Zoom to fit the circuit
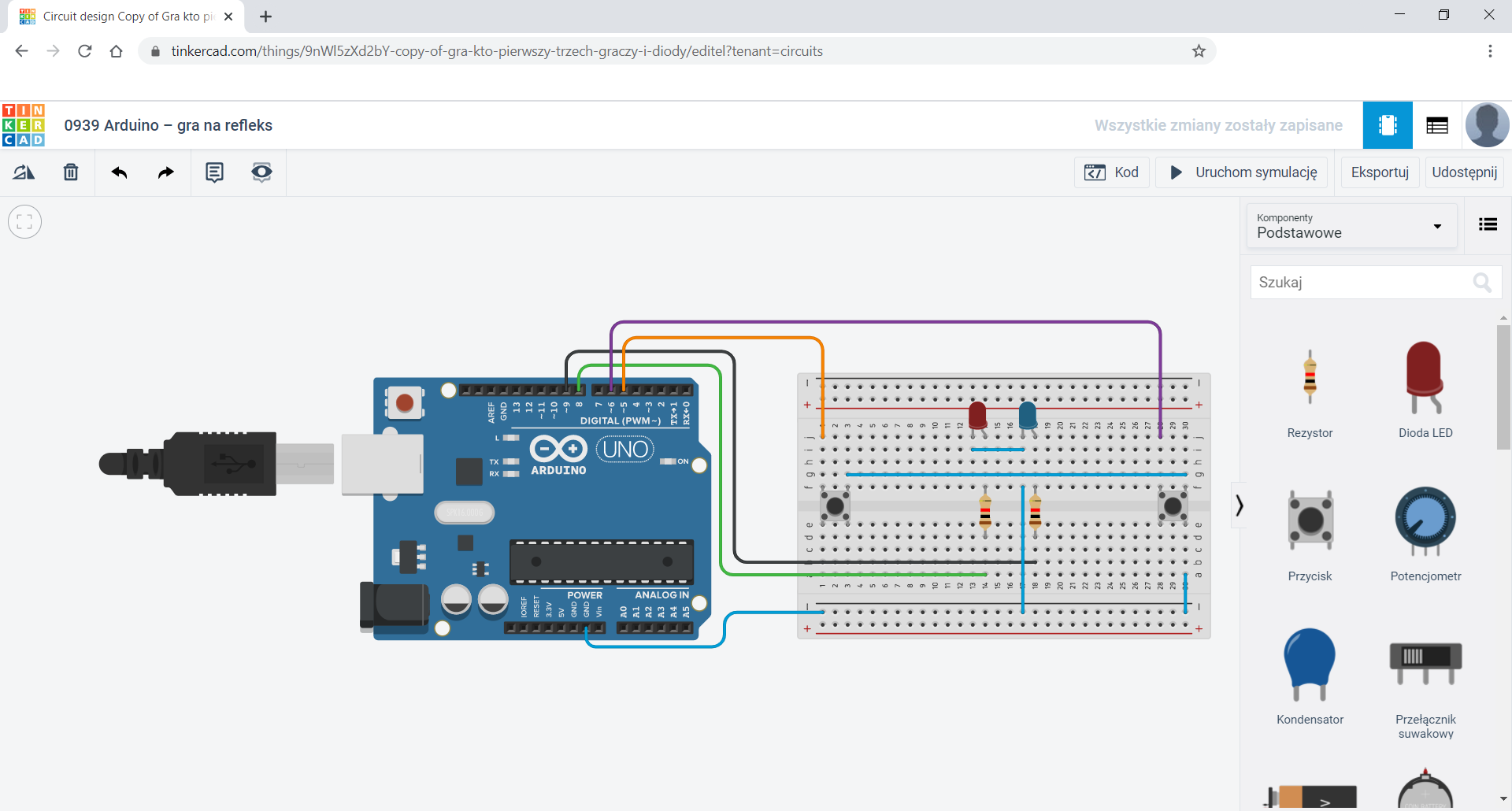The image size is (1512, 811). [25, 222]
